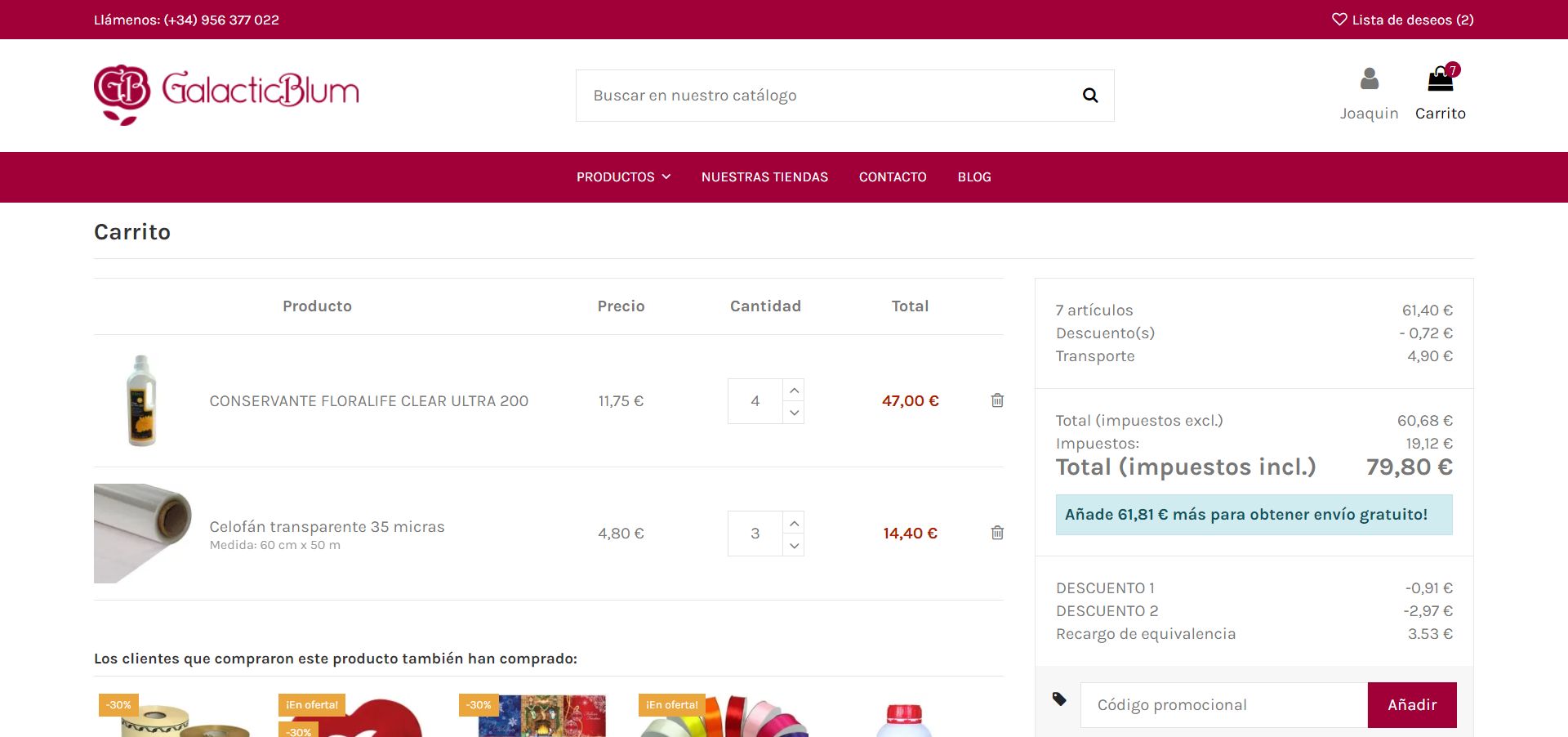Decrease Celofán transparente quantity
The height and width of the screenshot is (737, 1568).
click(794, 545)
